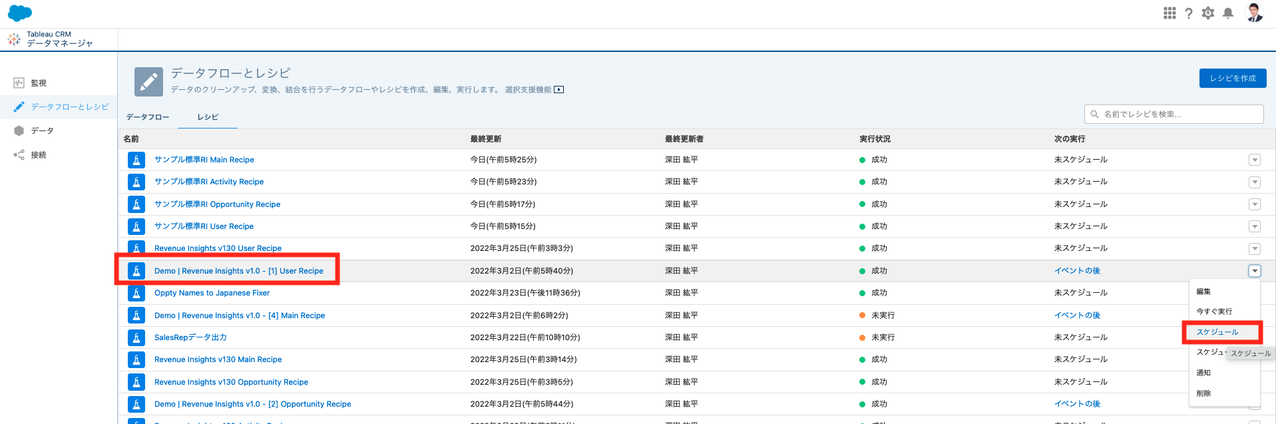Image resolution: width=1276 pixels, height=424 pixels.
Task: Open the setup gear icon
Action: click(1208, 13)
